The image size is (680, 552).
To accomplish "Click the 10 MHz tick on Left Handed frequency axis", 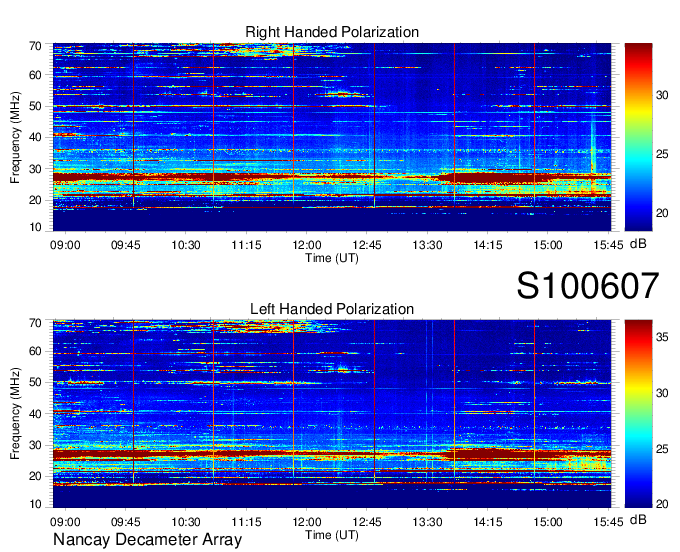I will click(36, 504).
